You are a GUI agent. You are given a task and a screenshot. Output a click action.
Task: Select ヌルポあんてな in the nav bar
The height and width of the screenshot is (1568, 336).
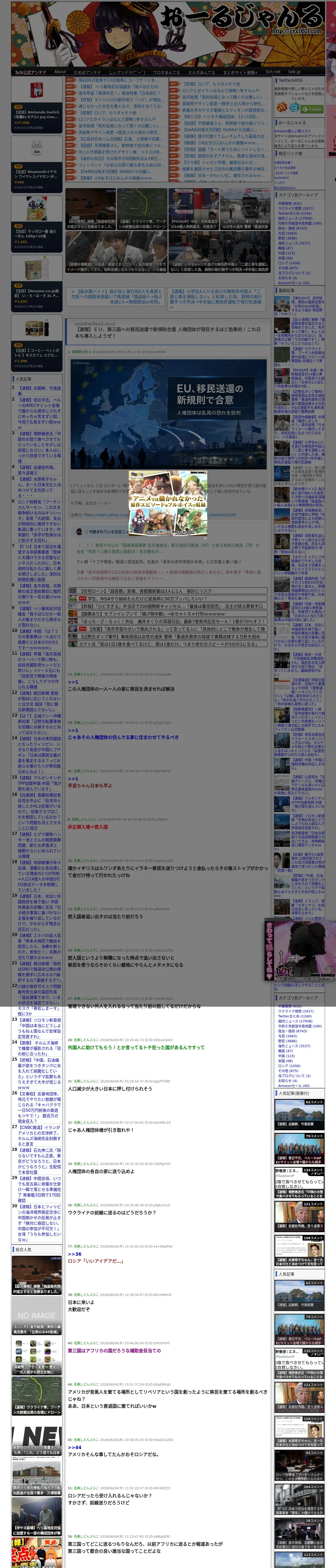point(201,72)
